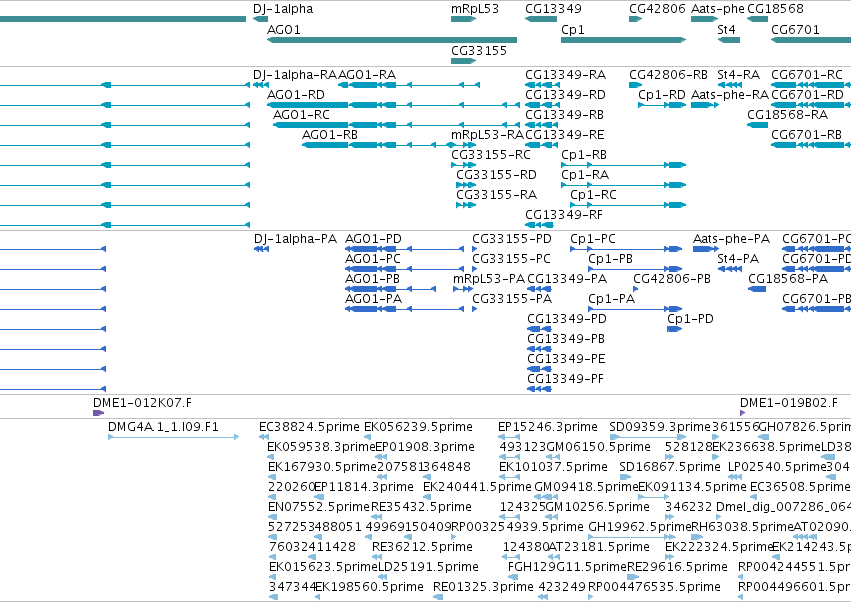This screenshot has width=851, height=602.
Task: Select transcript Cp1-RC
Action: click(x=628, y=205)
